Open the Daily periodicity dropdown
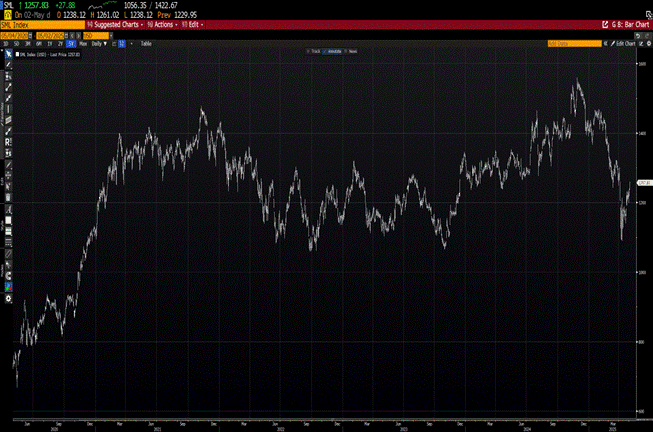The image size is (653, 432). click(99, 44)
